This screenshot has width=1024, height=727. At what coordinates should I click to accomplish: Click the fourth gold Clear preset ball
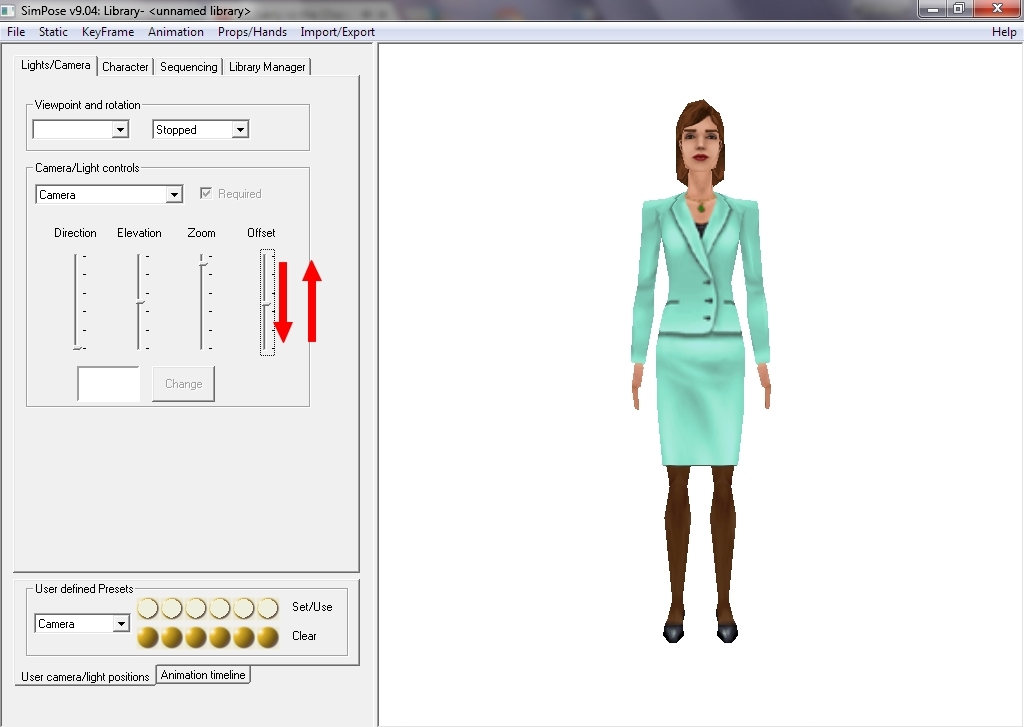click(x=220, y=637)
